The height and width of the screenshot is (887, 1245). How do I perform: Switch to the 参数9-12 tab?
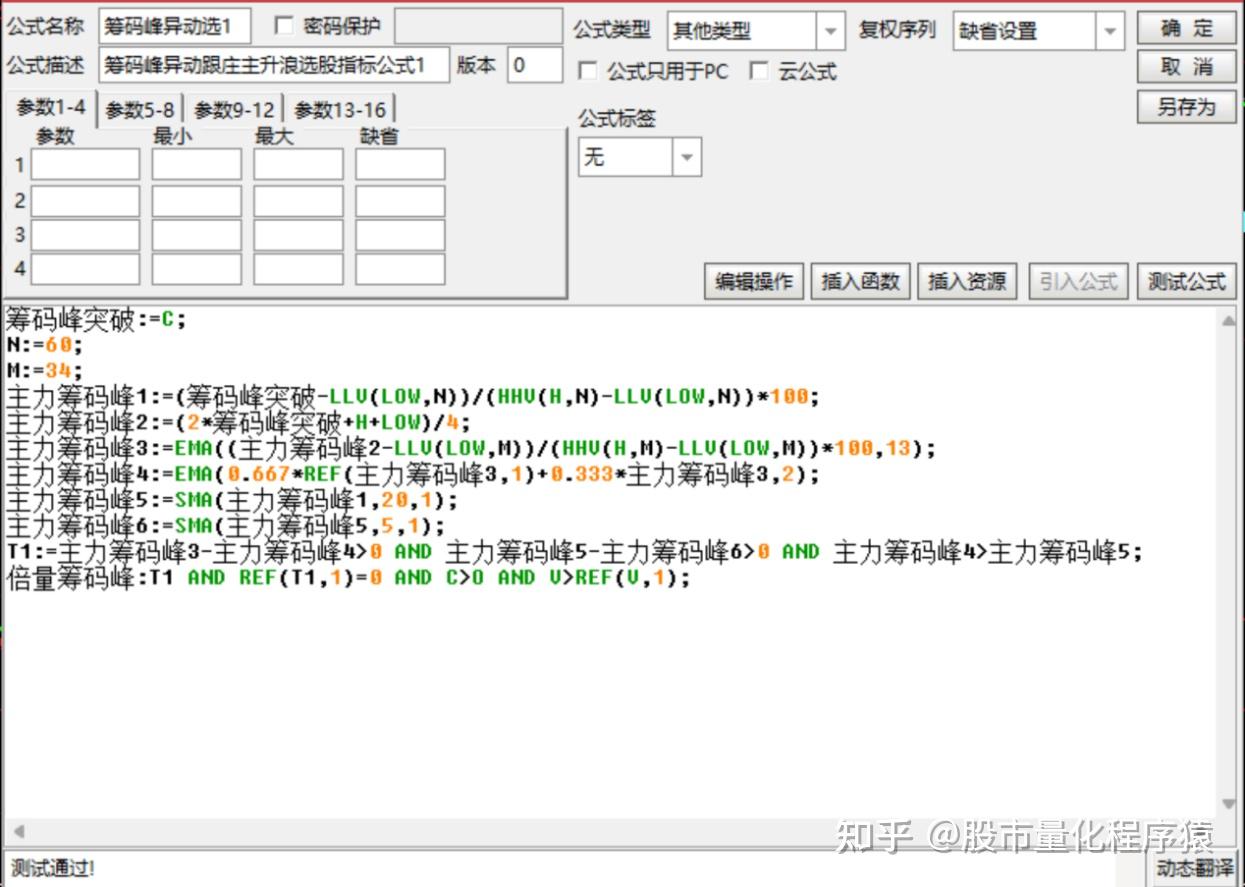tap(234, 110)
